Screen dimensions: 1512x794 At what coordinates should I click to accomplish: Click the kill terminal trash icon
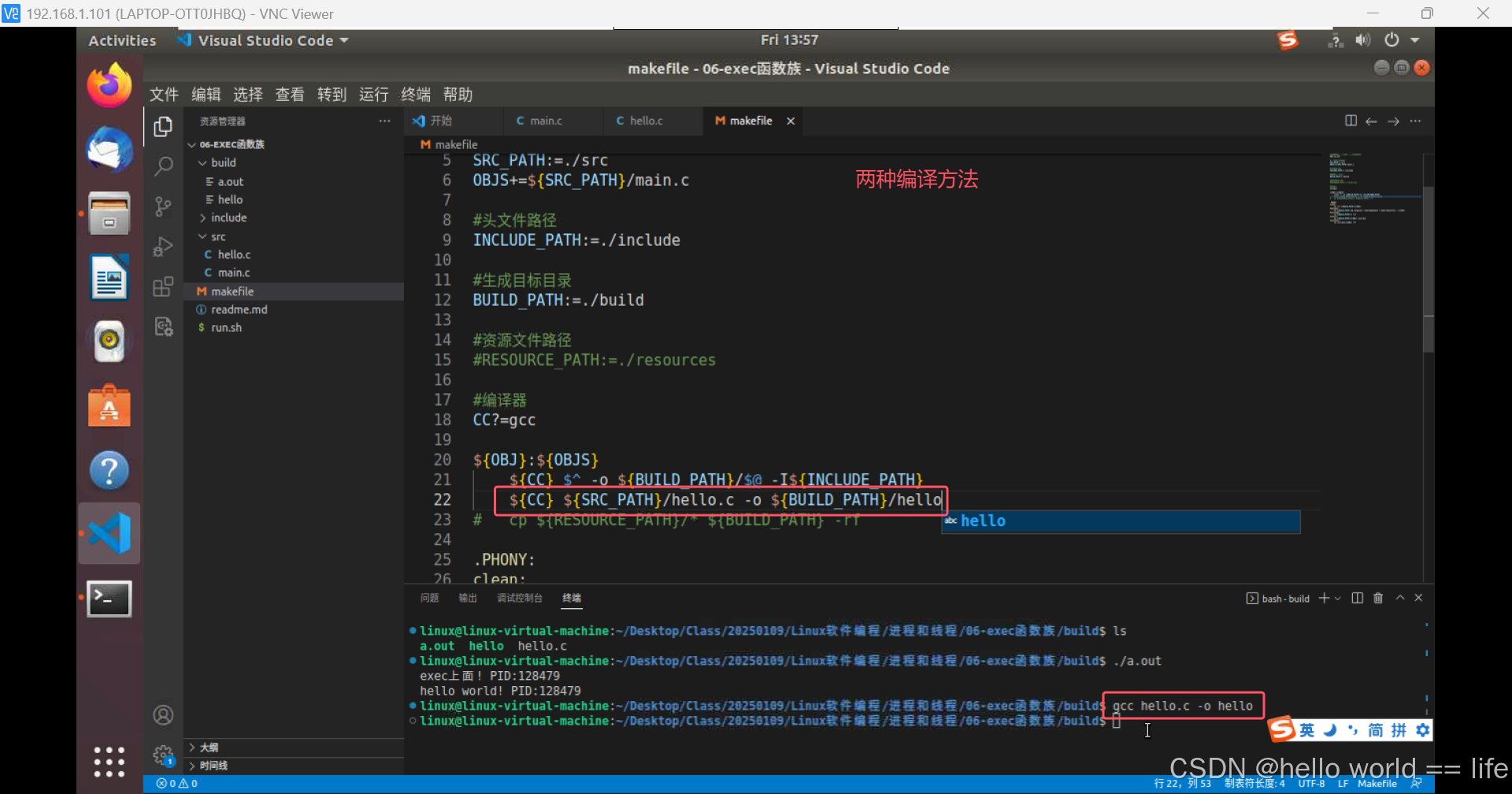coord(1378,598)
